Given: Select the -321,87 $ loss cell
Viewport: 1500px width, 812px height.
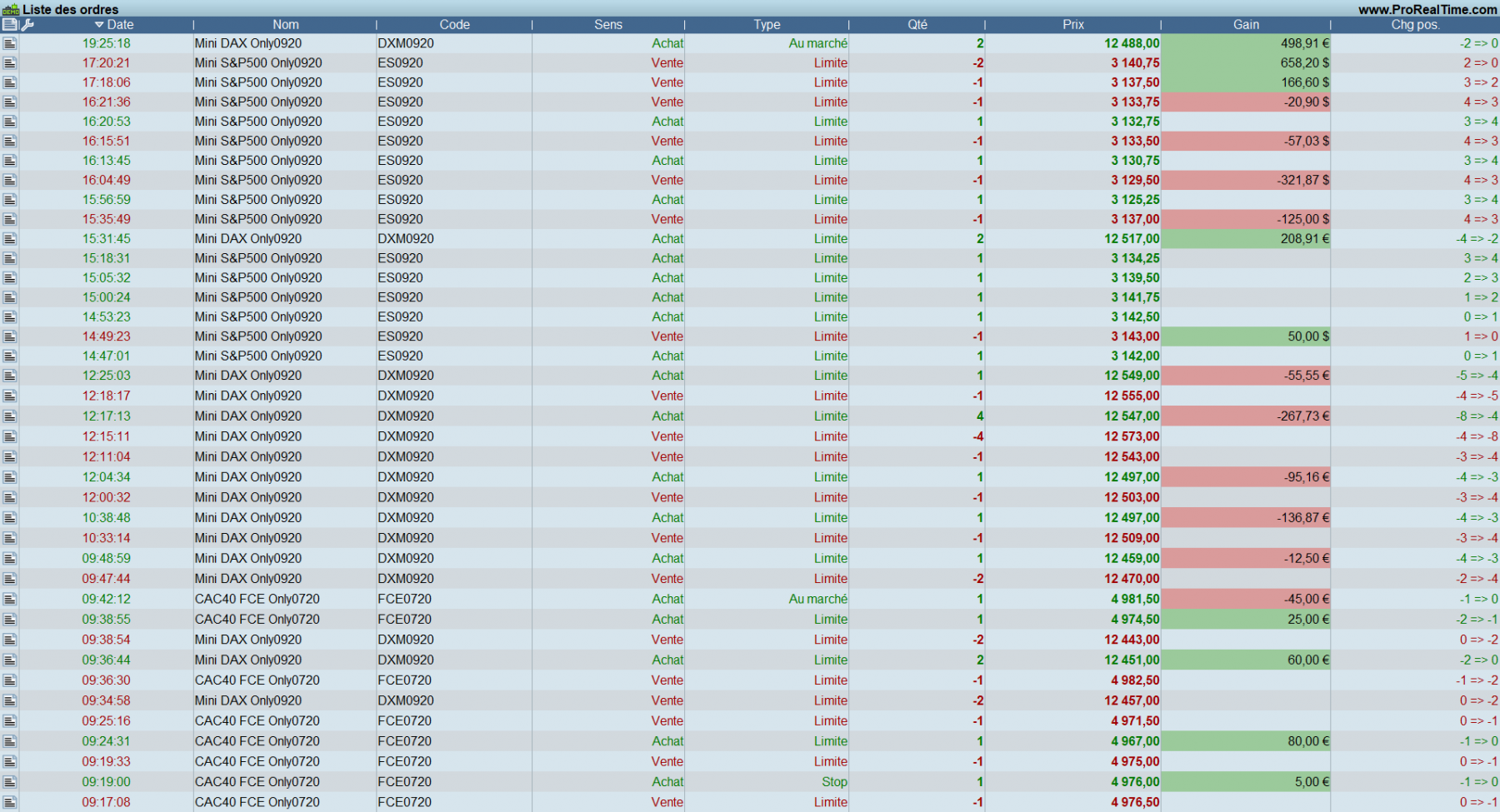Looking at the screenshot, I should pyautogui.click(x=1246, y=180).
